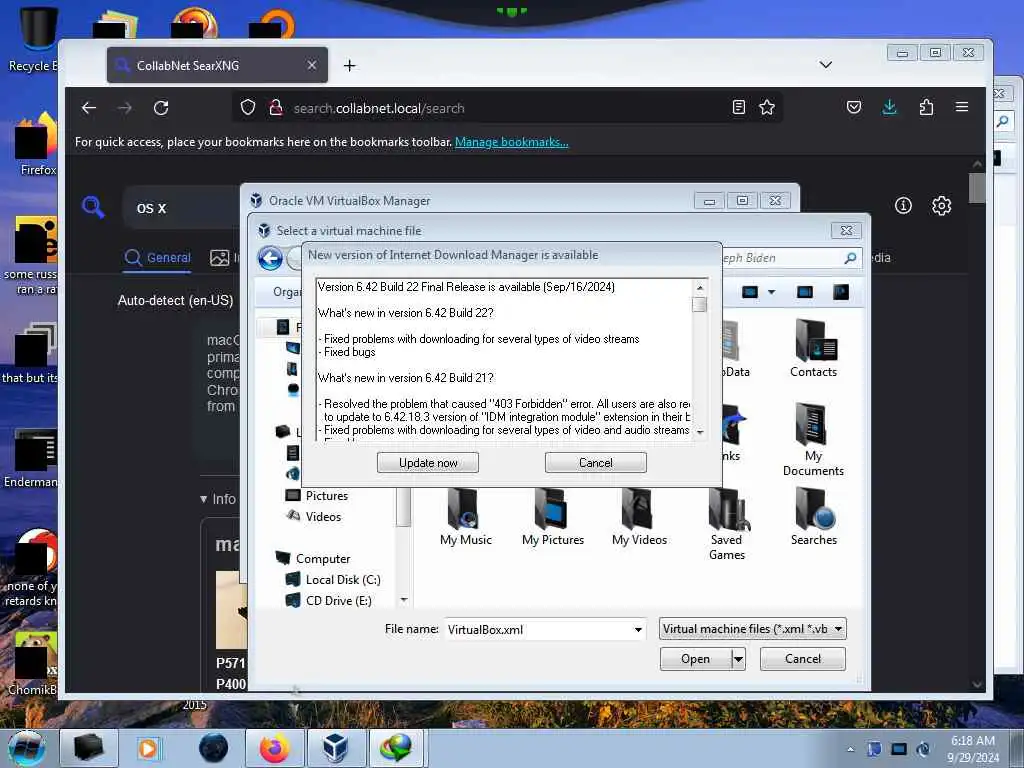Select the General search category tab
Screen dimensions: 1024x768
tap(157, 257)
